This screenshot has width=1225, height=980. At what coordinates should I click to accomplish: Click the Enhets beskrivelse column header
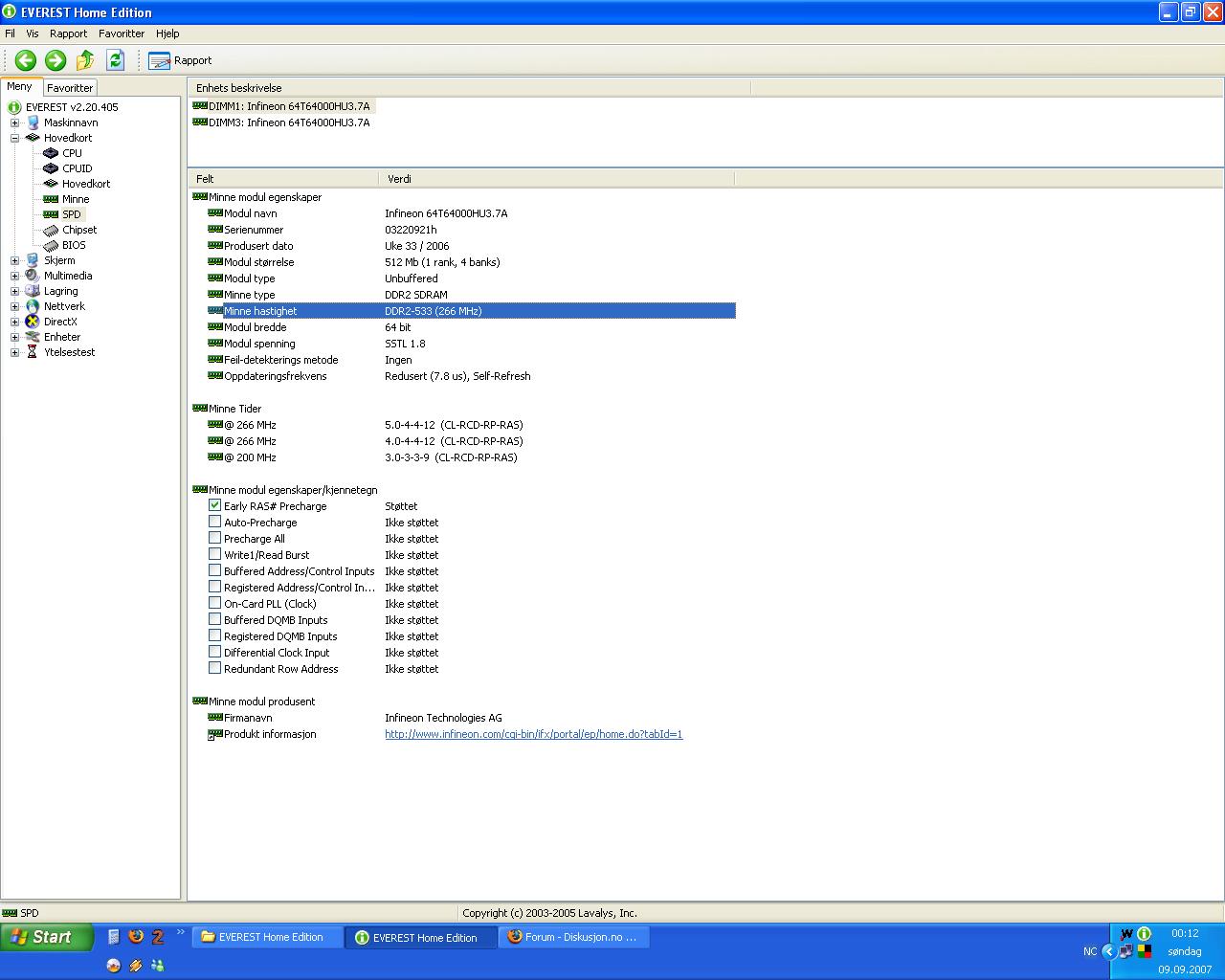[x=469, y=88]
